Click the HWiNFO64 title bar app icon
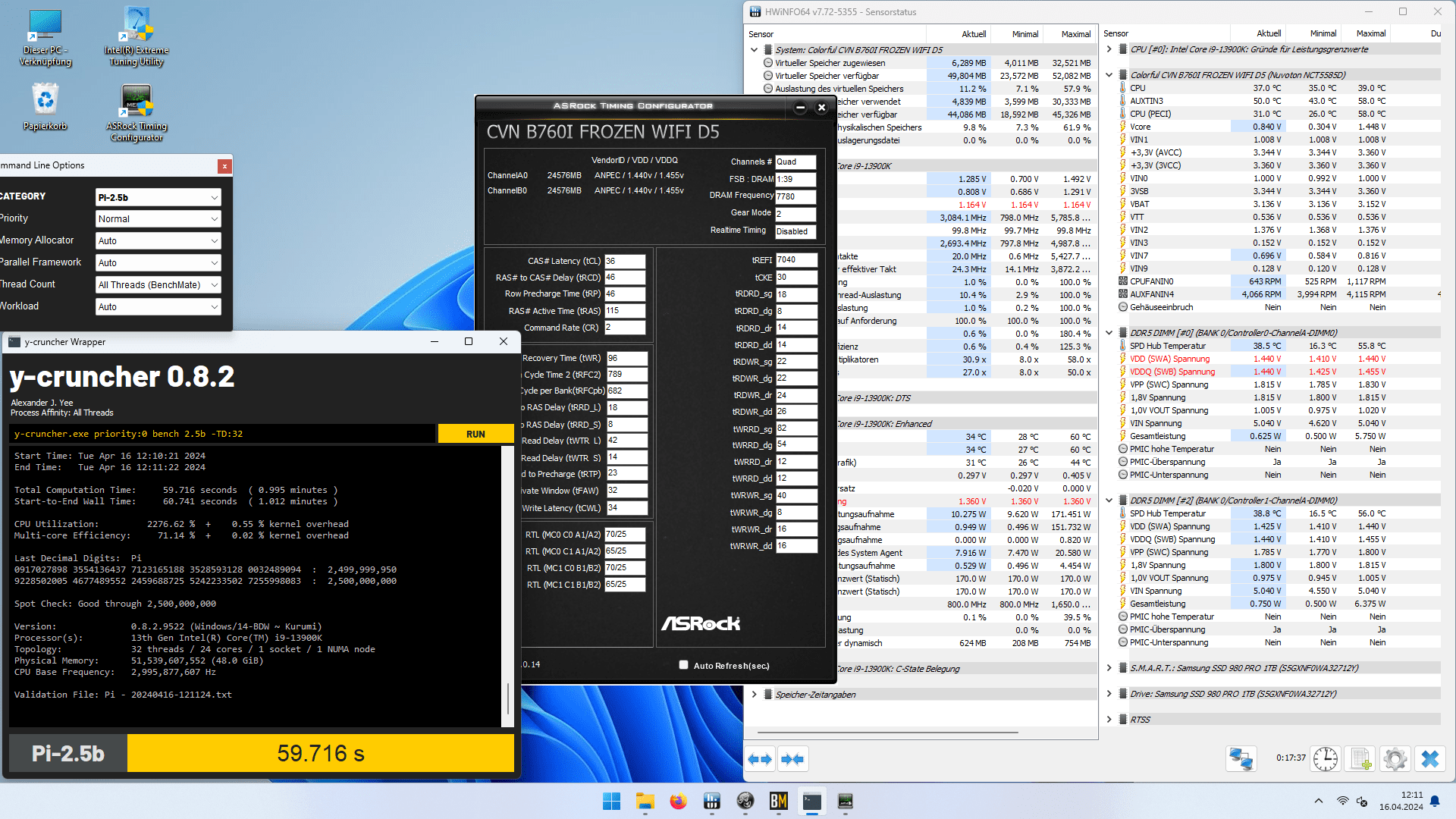Viewport: 1456px width, 819px height. pyautogui.click(x=755, y=11)
